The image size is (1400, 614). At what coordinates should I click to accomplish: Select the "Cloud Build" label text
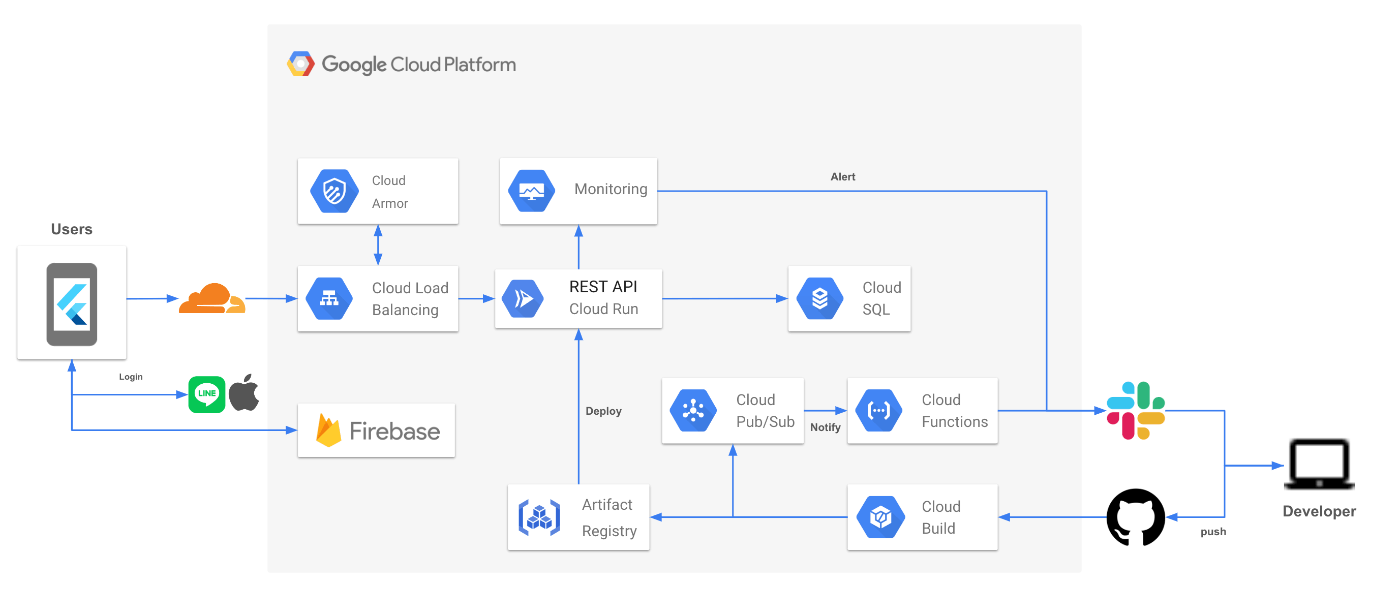(x=941, y=518)
